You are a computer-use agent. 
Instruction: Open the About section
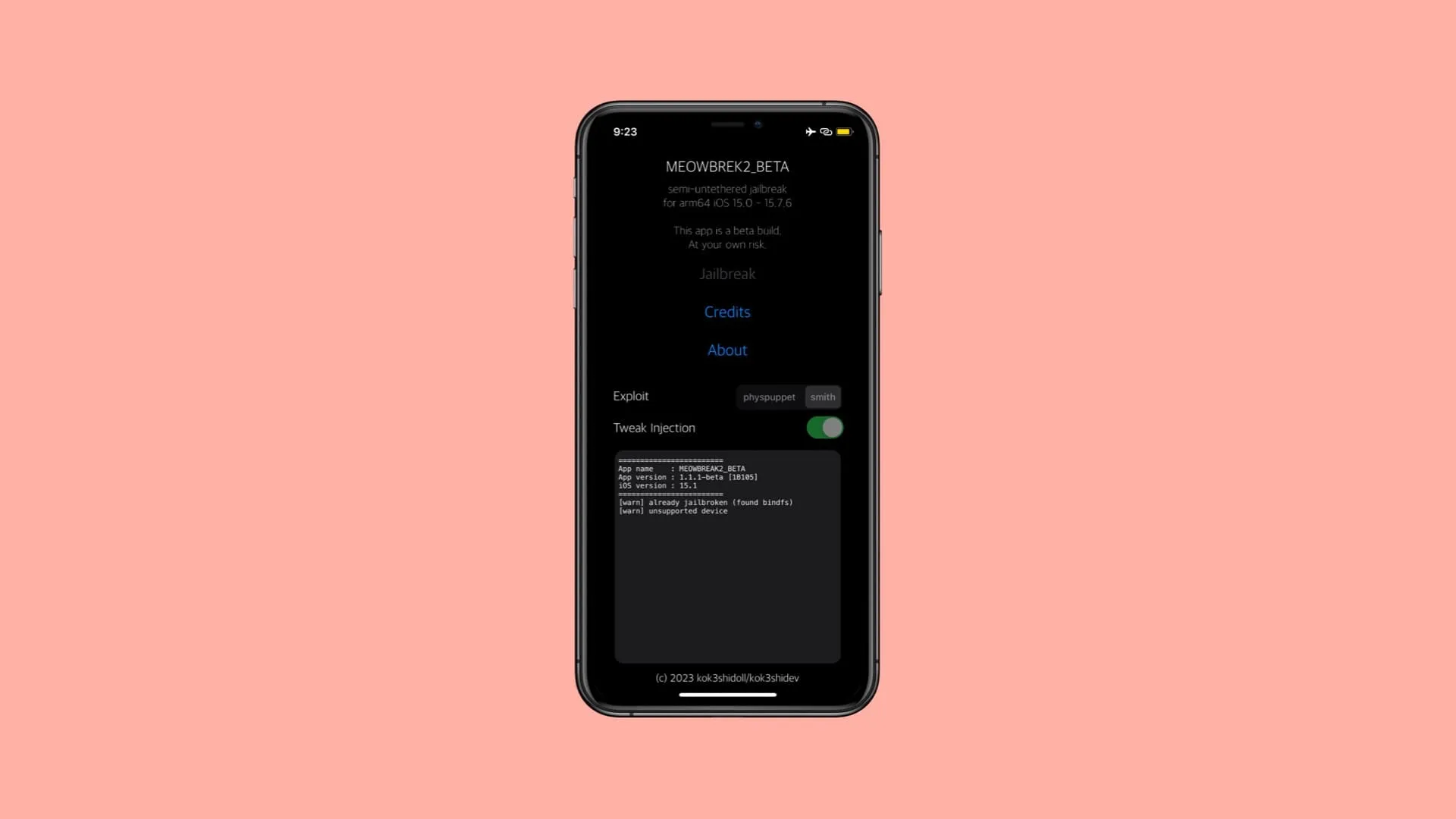(x=727, y=349)
